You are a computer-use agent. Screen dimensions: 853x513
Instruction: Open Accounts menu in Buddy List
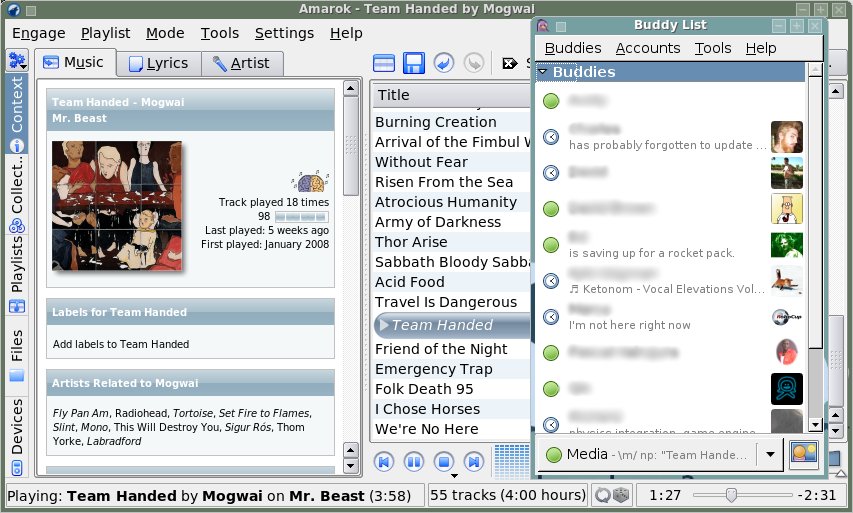[648, 48]
